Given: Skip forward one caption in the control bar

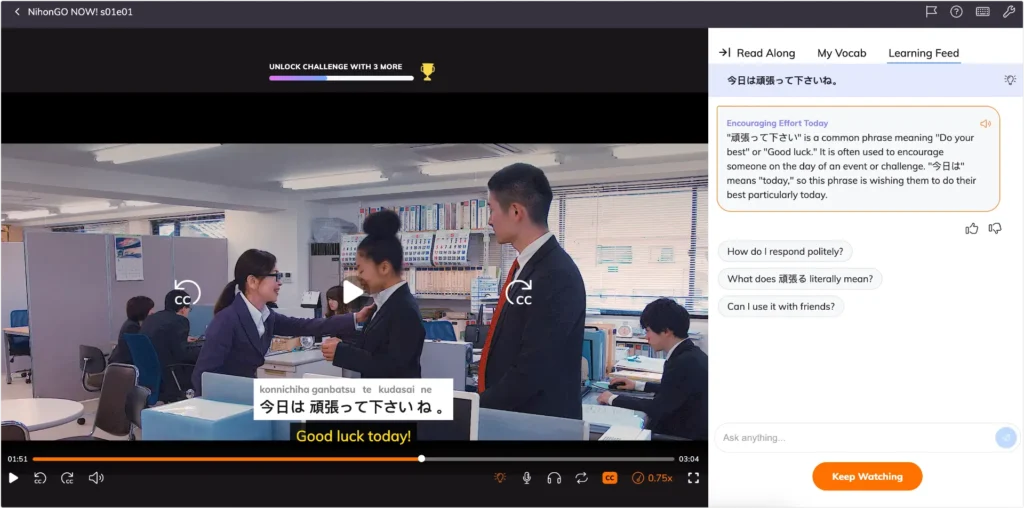Looking at the screenshot, I should click(67, 478).
